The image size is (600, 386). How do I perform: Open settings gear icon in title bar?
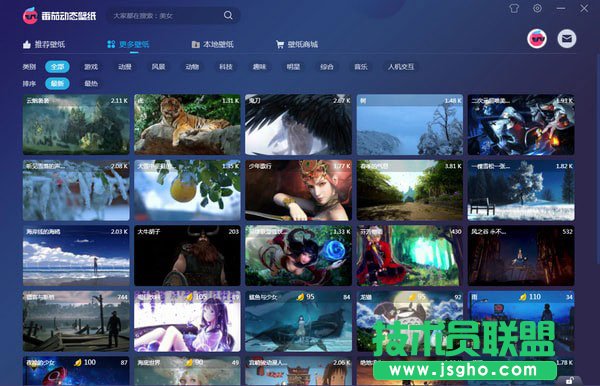(x=537, y=8)
